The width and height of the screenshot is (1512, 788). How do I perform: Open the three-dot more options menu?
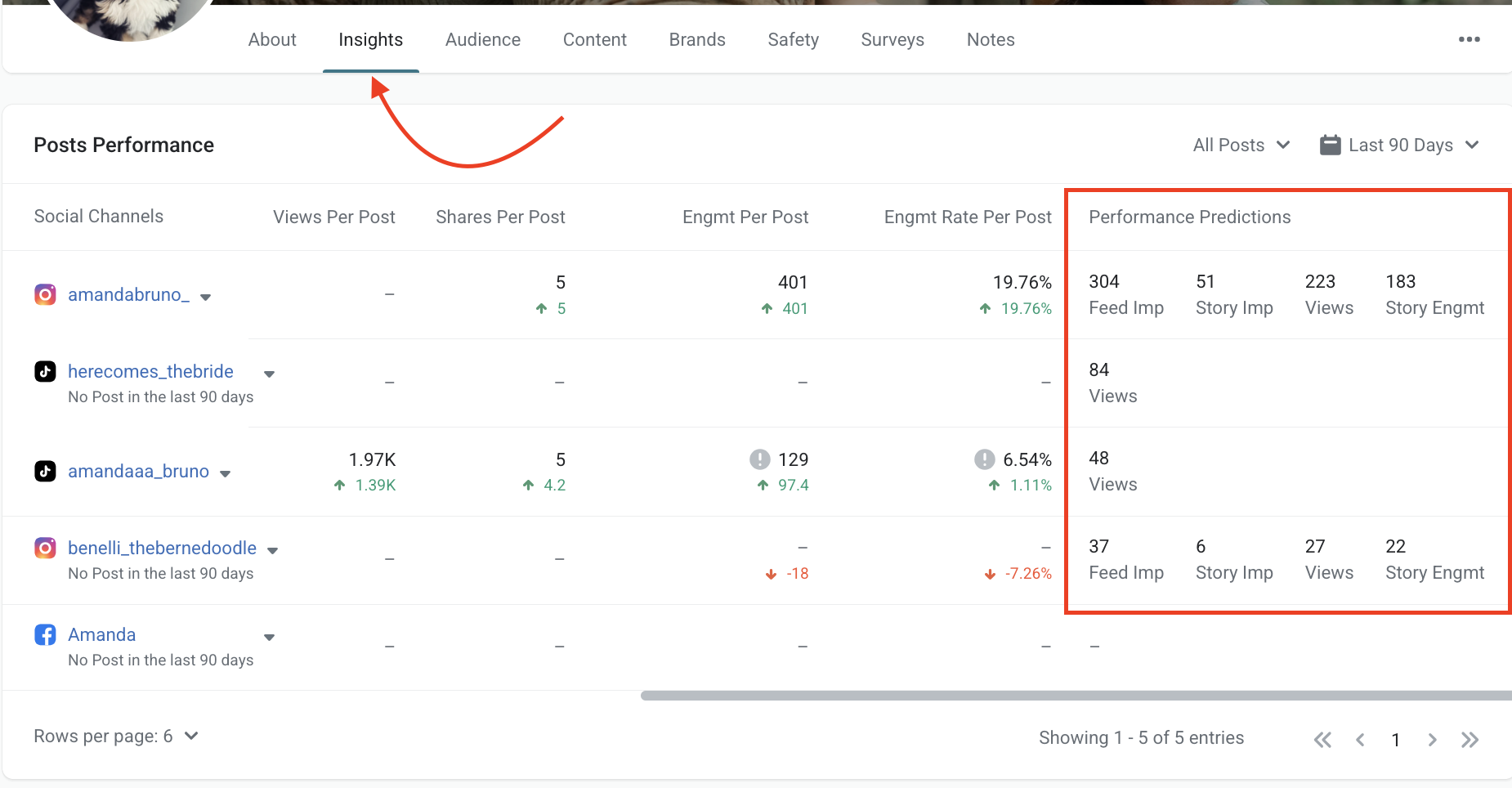click(1469, 39)
